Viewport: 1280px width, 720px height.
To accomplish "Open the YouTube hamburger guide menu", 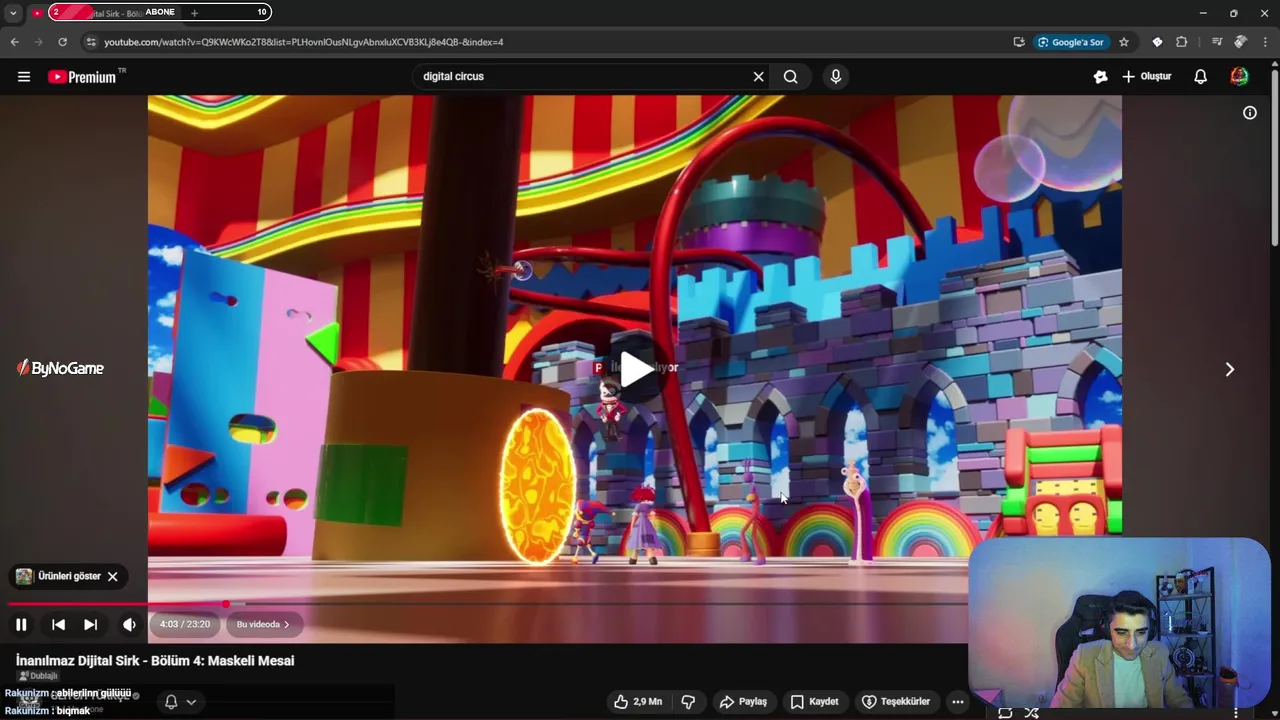I will [24, 76].
